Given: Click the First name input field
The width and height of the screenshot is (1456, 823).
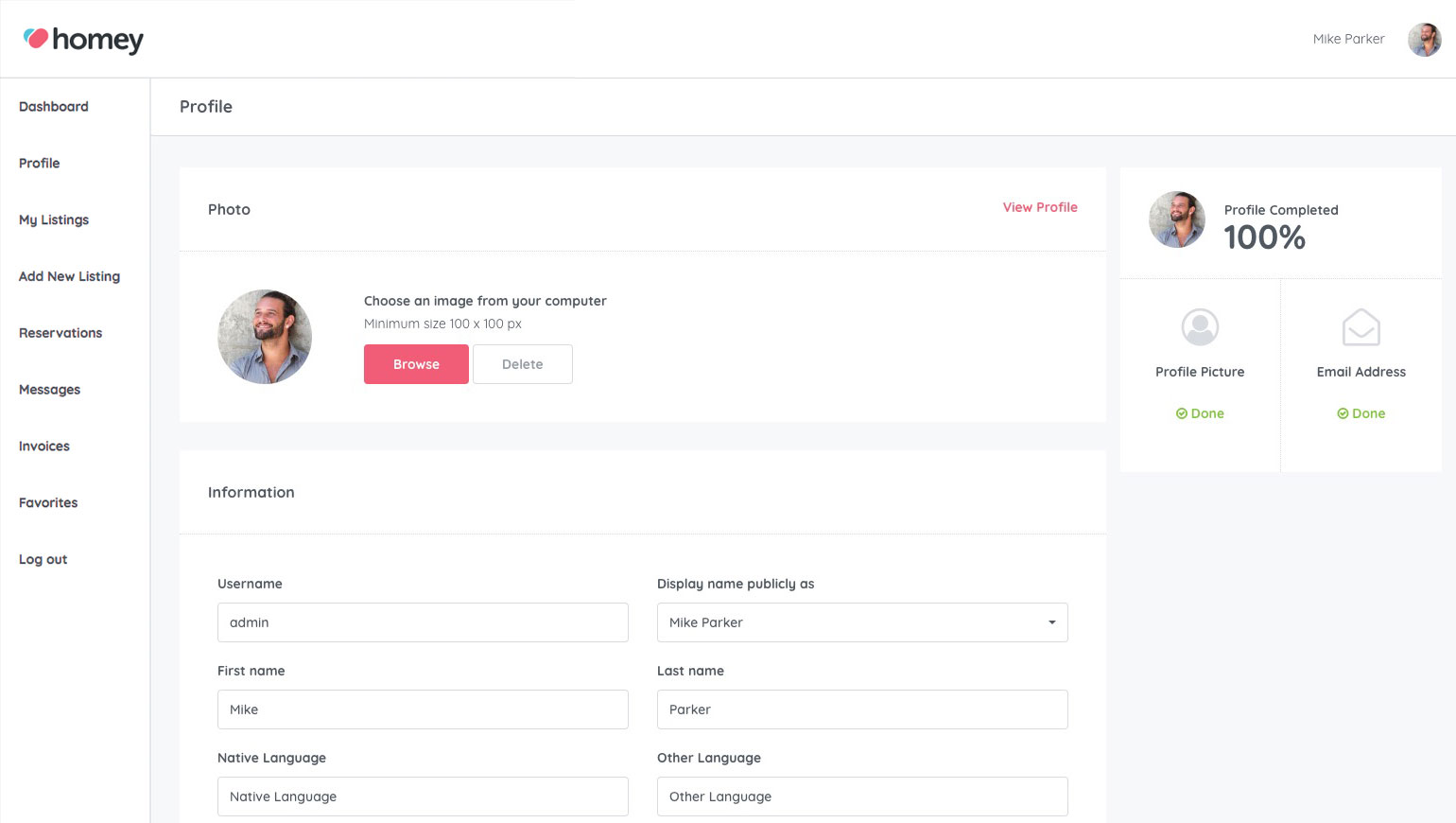Looking at the screenshot, I should coord(423,709).
